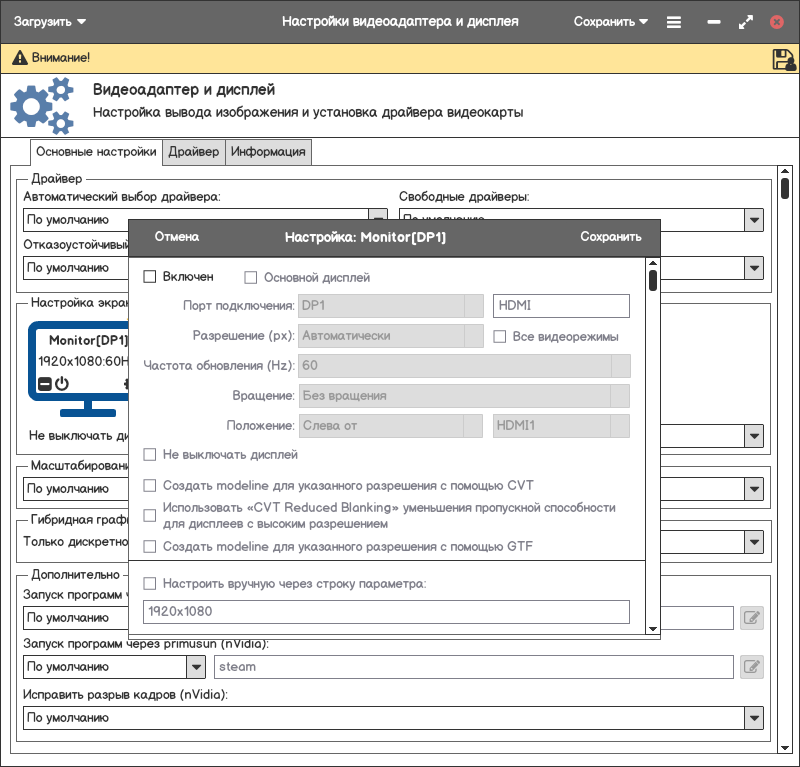800x767 pixels.
Task: Click the dialog's vertical scrollbar down arrow
Action: (x=653, y=629)
